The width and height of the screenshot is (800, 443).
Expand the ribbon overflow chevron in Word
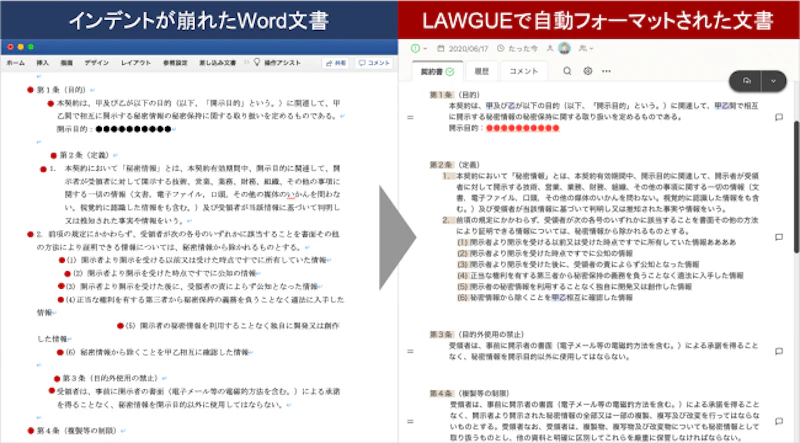coord(245,62)
